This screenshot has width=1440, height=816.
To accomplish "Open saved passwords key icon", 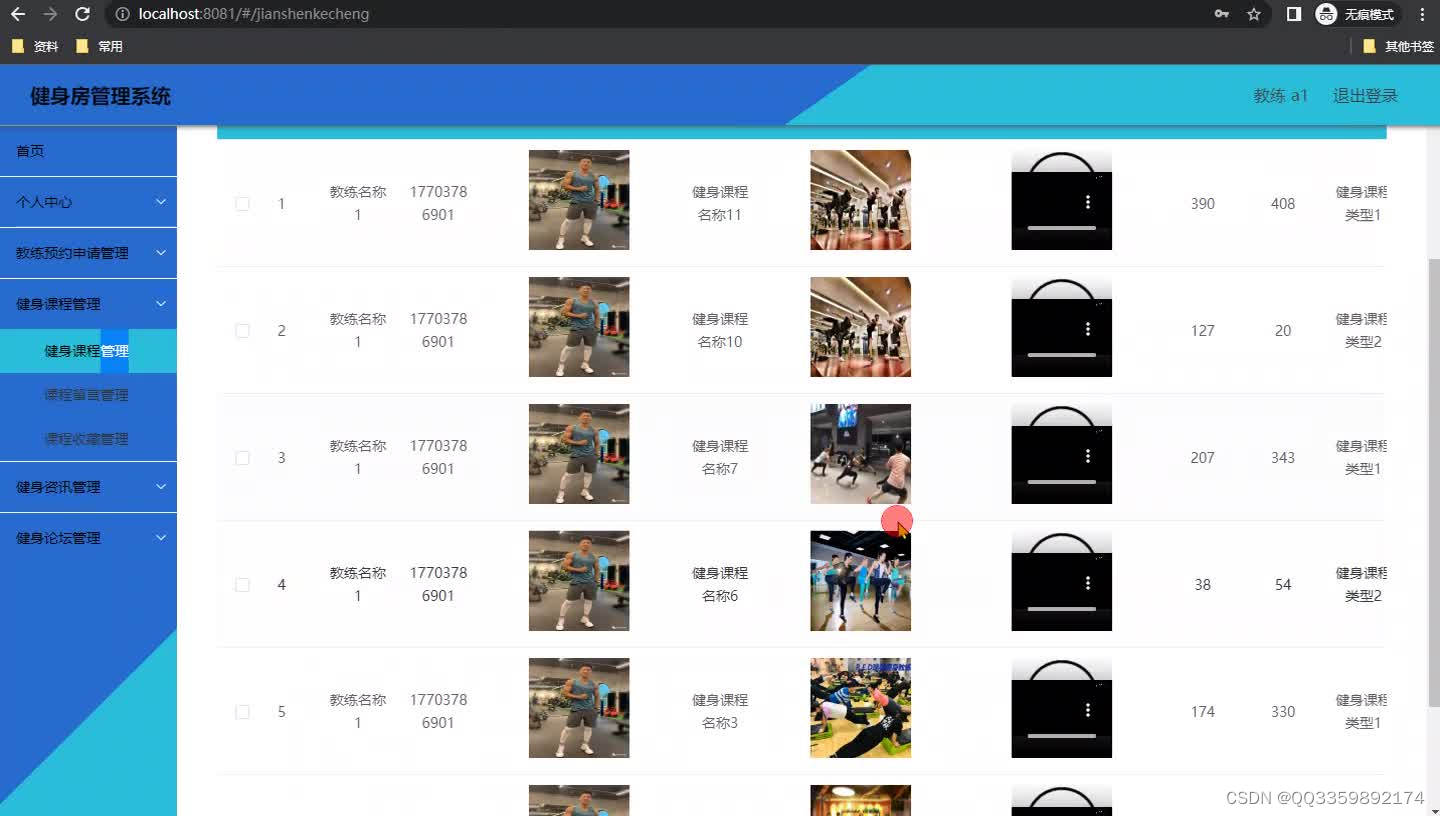I will tap(1221, 14).
